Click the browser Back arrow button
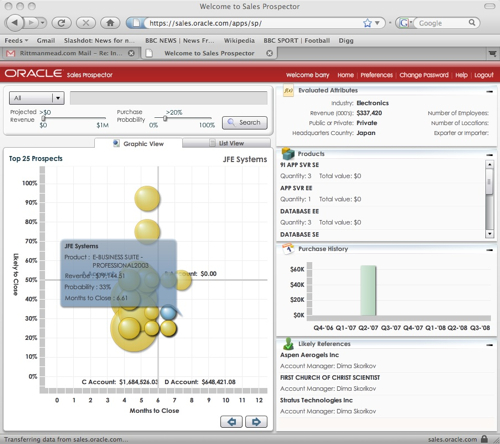 coord(15,23)
